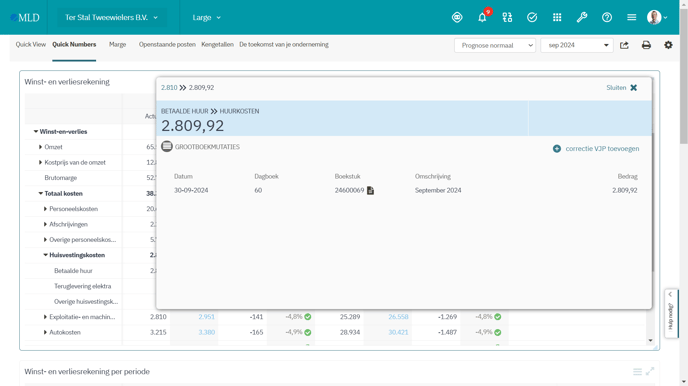Click the 2.951 forecast value link
This screenshot has width=688, height=386.
[206, 317]
